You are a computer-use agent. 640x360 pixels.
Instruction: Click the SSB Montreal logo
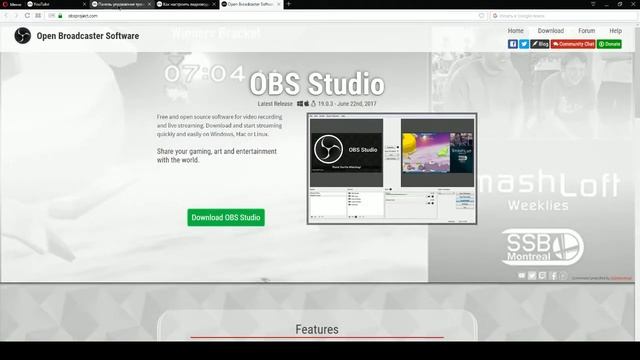point(542,247)
